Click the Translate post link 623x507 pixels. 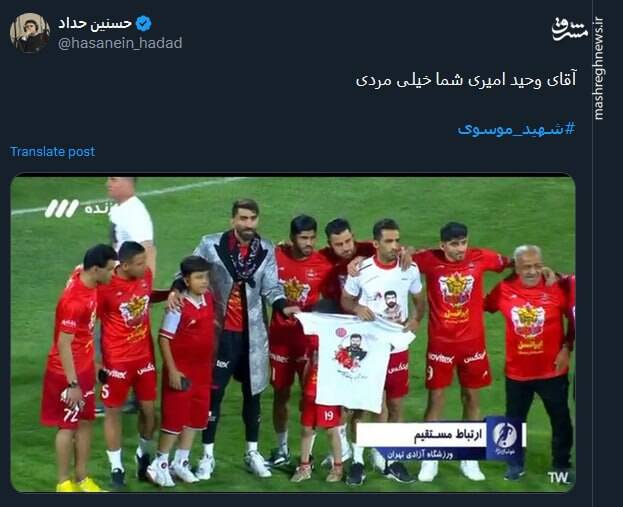[x=52, y=151]
